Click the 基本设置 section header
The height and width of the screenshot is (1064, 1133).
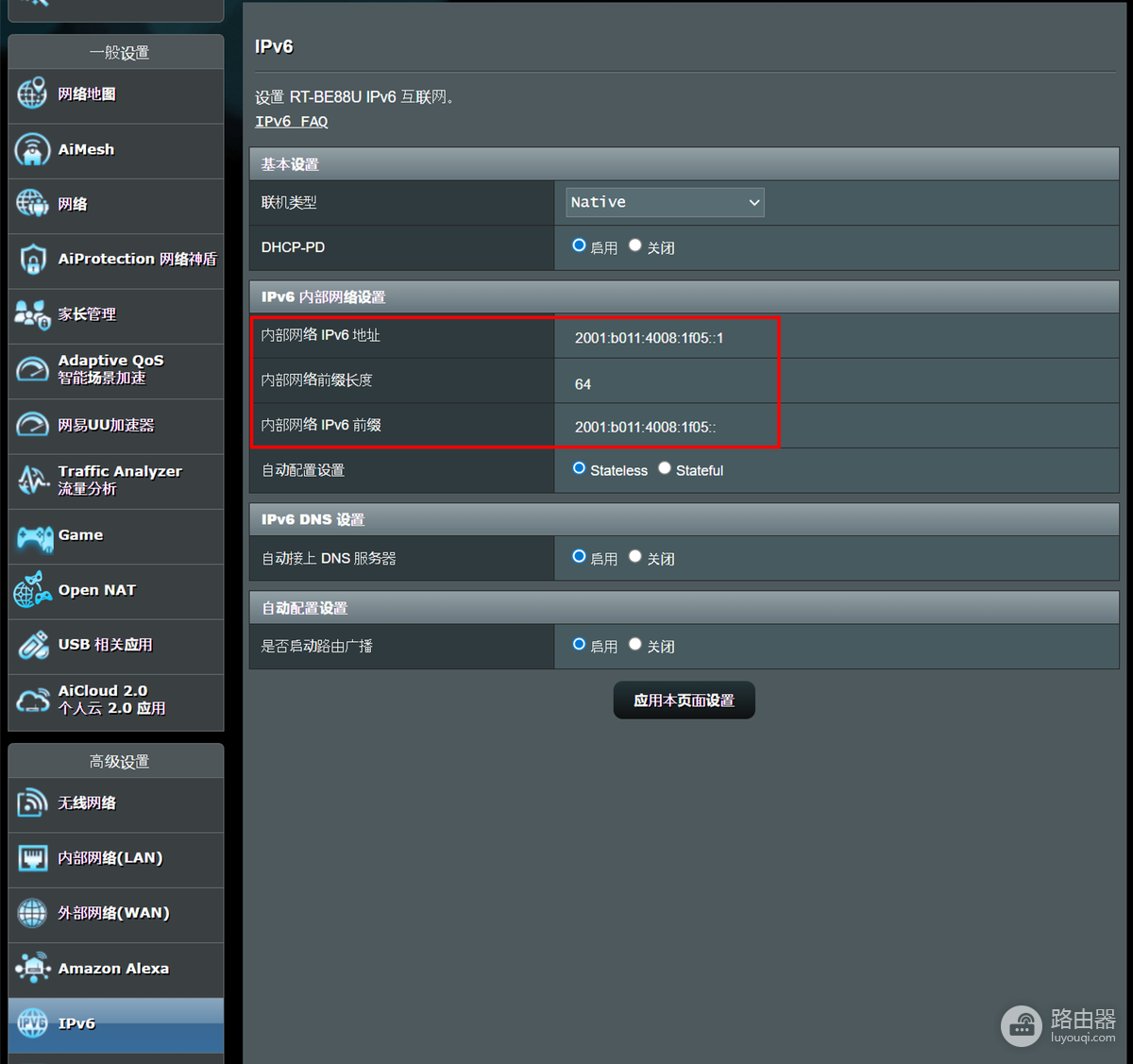pos(685,164)
